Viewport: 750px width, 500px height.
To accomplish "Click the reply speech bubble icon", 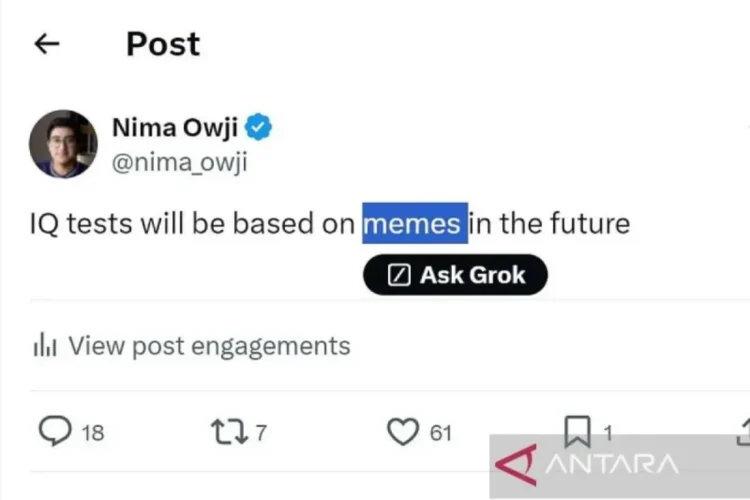I will click(x=54, y=431).
